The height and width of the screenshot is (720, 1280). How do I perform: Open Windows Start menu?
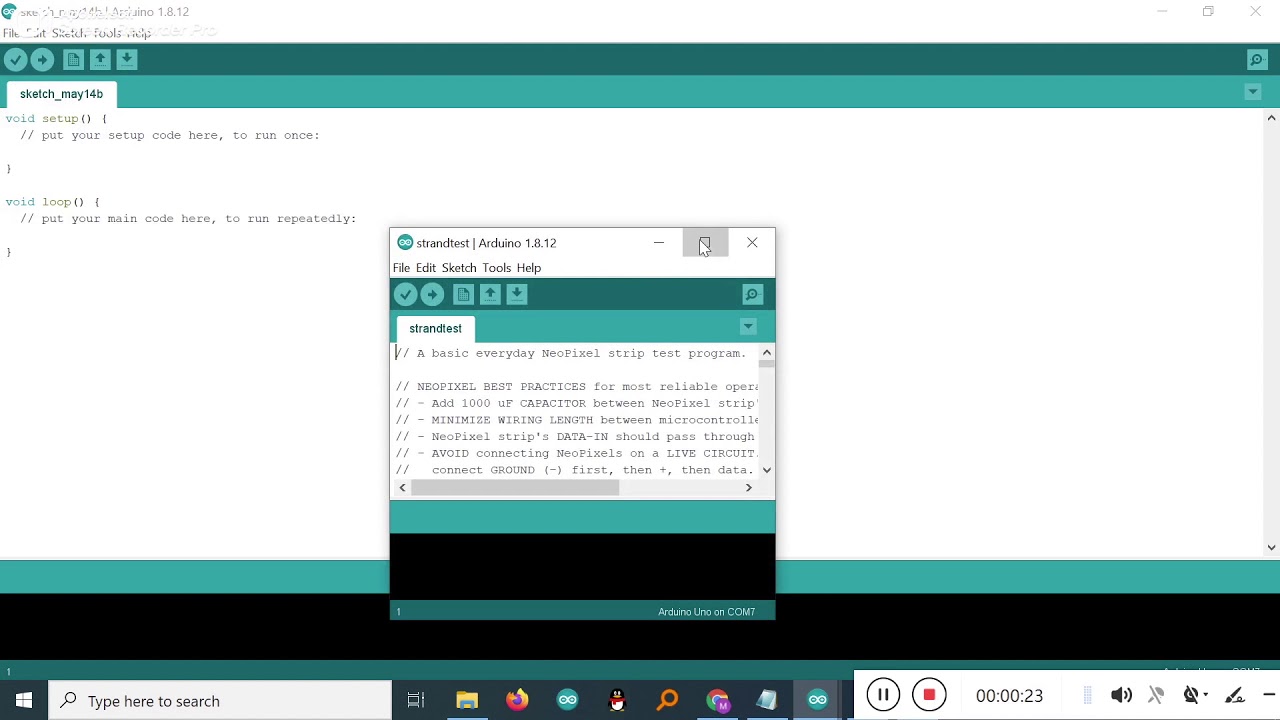coord(24,701)
